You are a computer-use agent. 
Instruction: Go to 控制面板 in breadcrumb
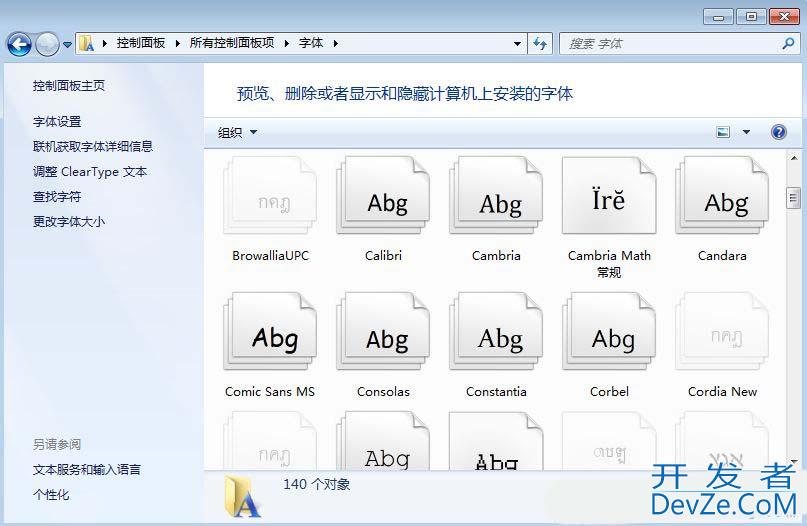coord(141,43)
